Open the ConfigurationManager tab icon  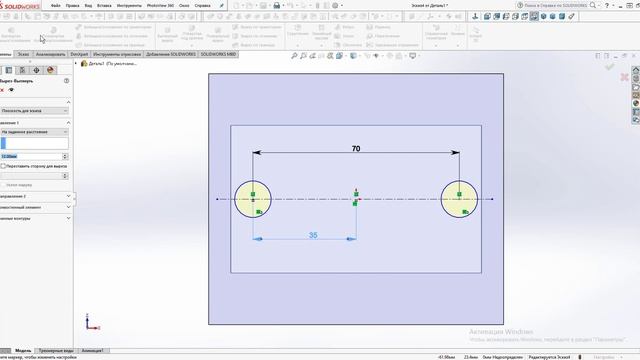(22, 70)
